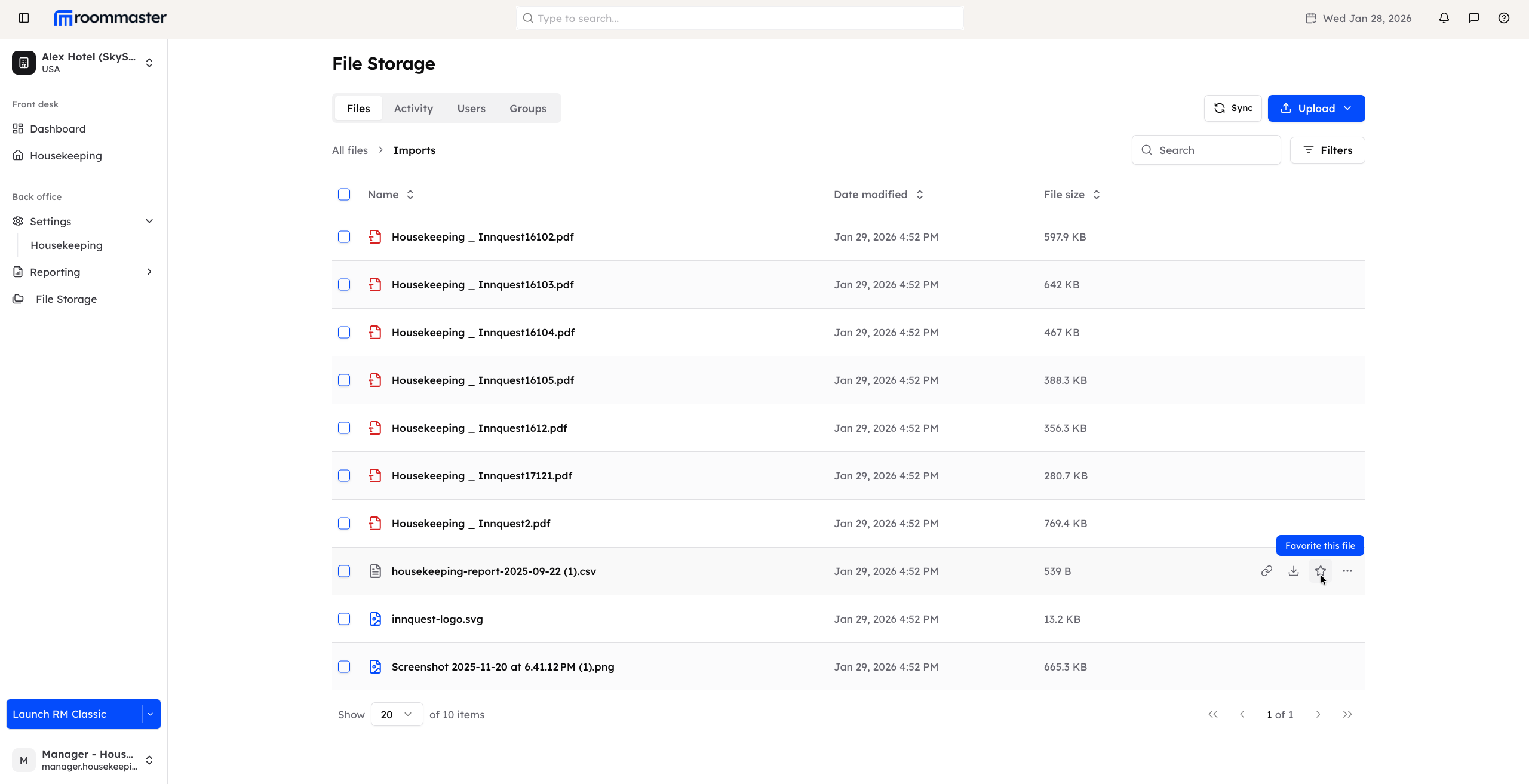Click the file Search input field

[1212, 150]
